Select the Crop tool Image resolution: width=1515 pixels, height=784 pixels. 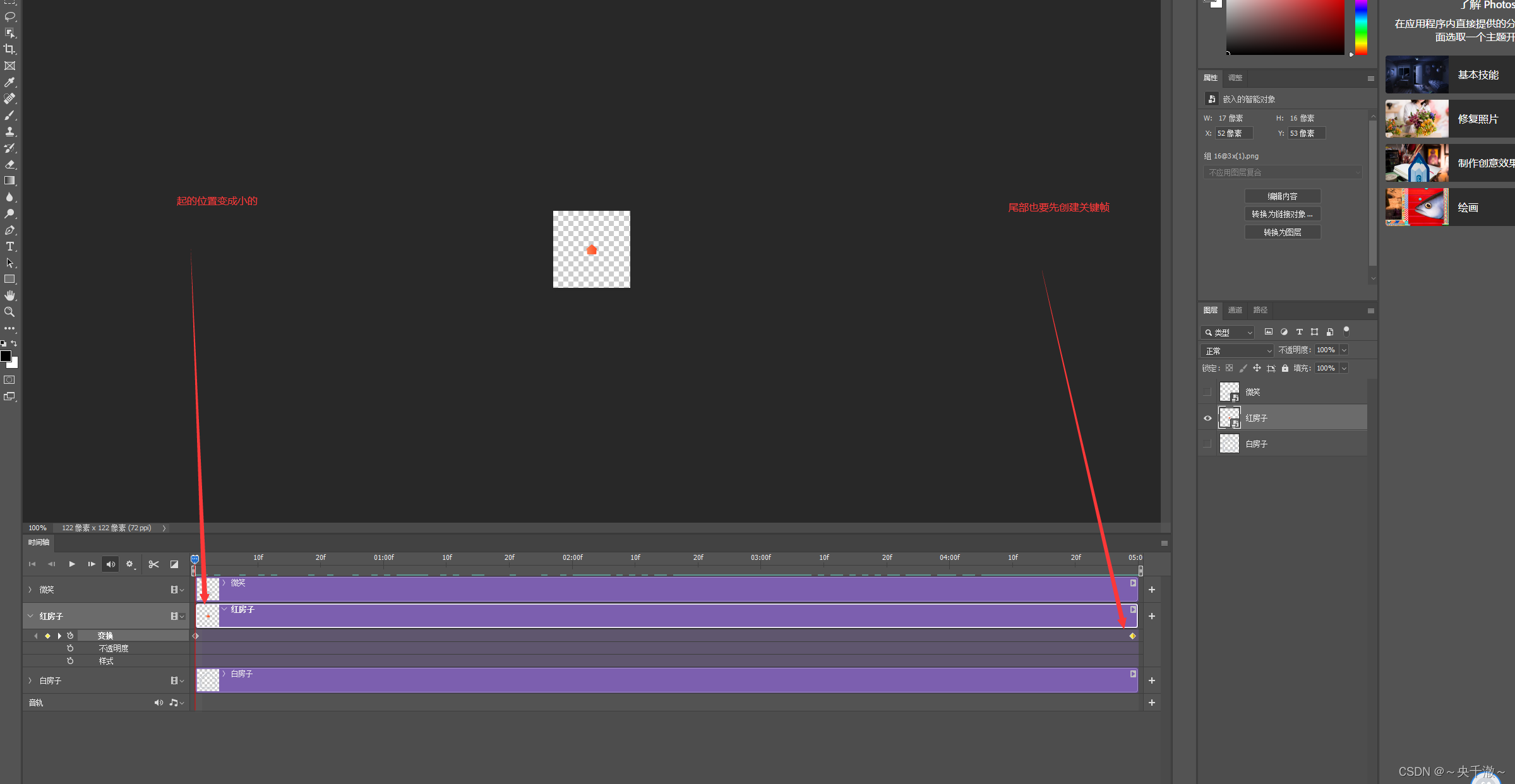(x=9, y=49)
